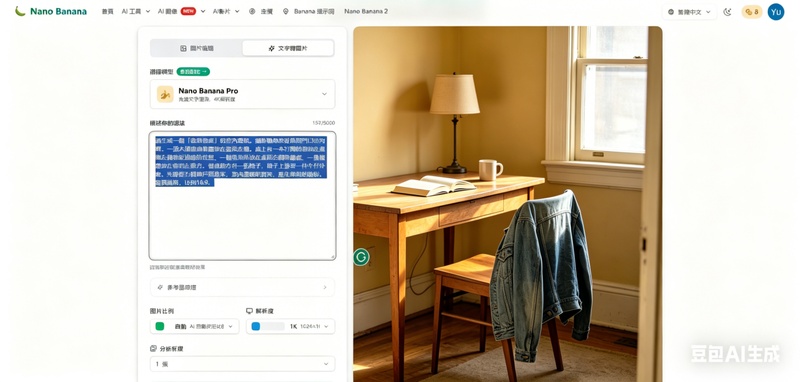Click the blue swatch in resolution box
This screenshot has width=800, height=382.
[256, 326]
